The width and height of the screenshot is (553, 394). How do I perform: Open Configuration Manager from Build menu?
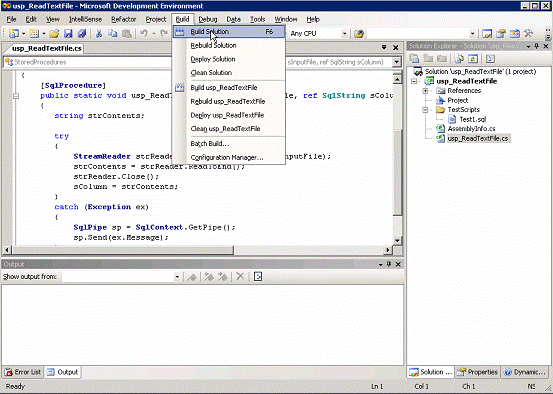(x=229, y=158)
